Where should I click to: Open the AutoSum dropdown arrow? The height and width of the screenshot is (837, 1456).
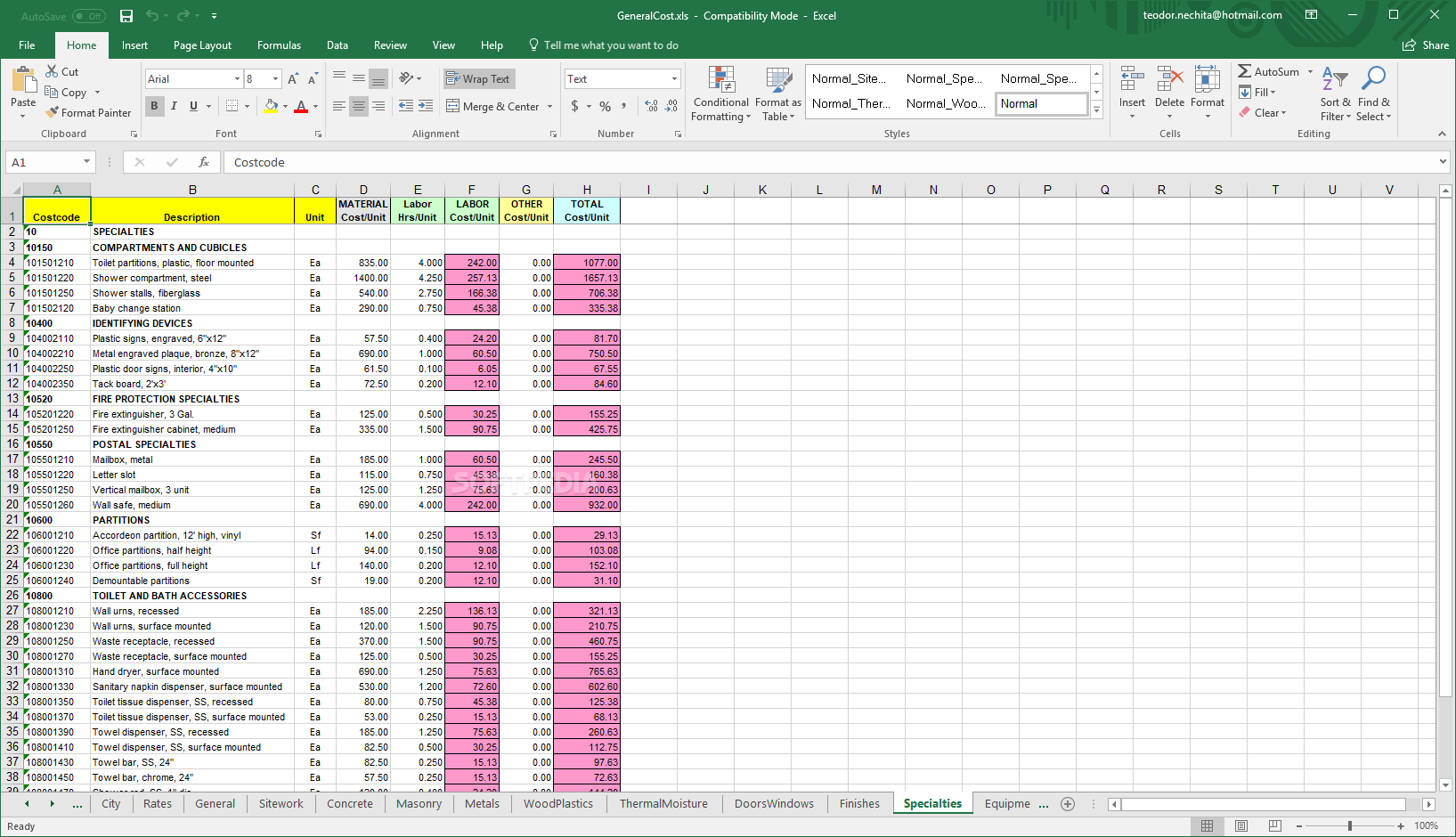1310,72
